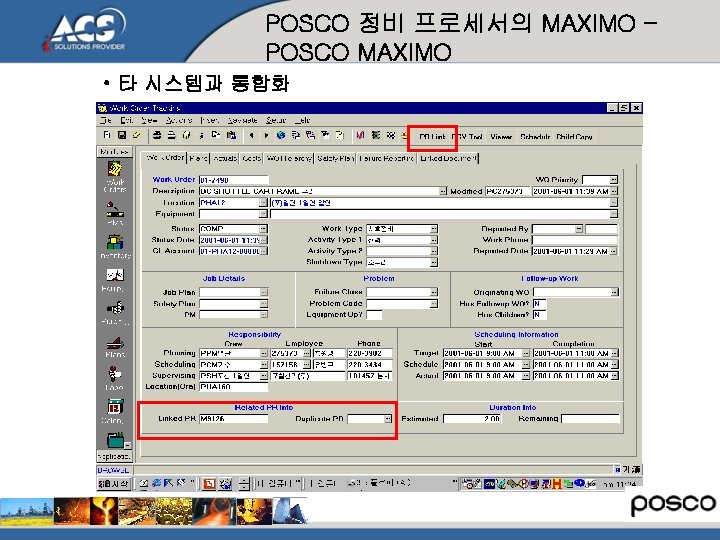Click the Has Followup WO? field

(x=539, y=304)
